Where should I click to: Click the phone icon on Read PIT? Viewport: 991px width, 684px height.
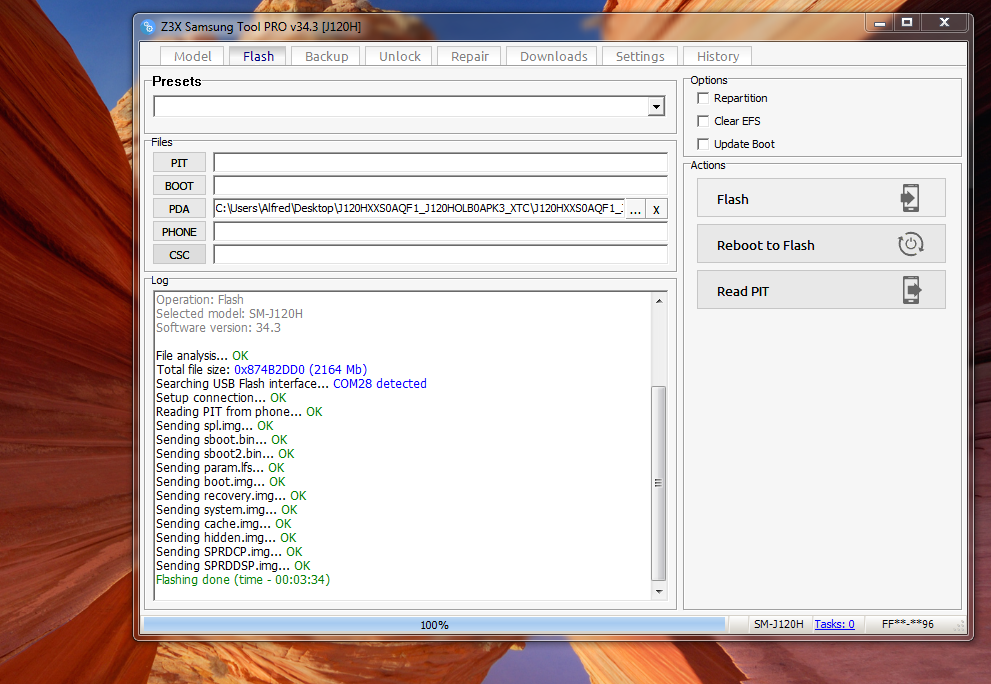click(x=911, y=290)
